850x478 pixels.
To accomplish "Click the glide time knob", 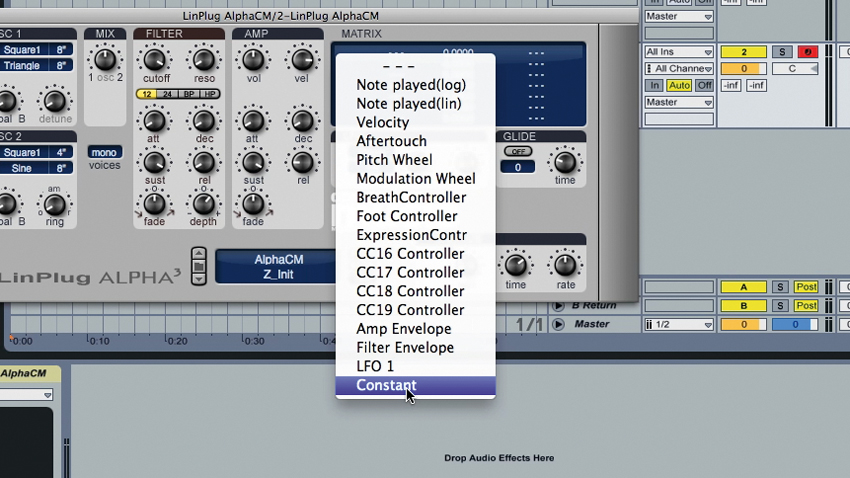I will 565,162.
